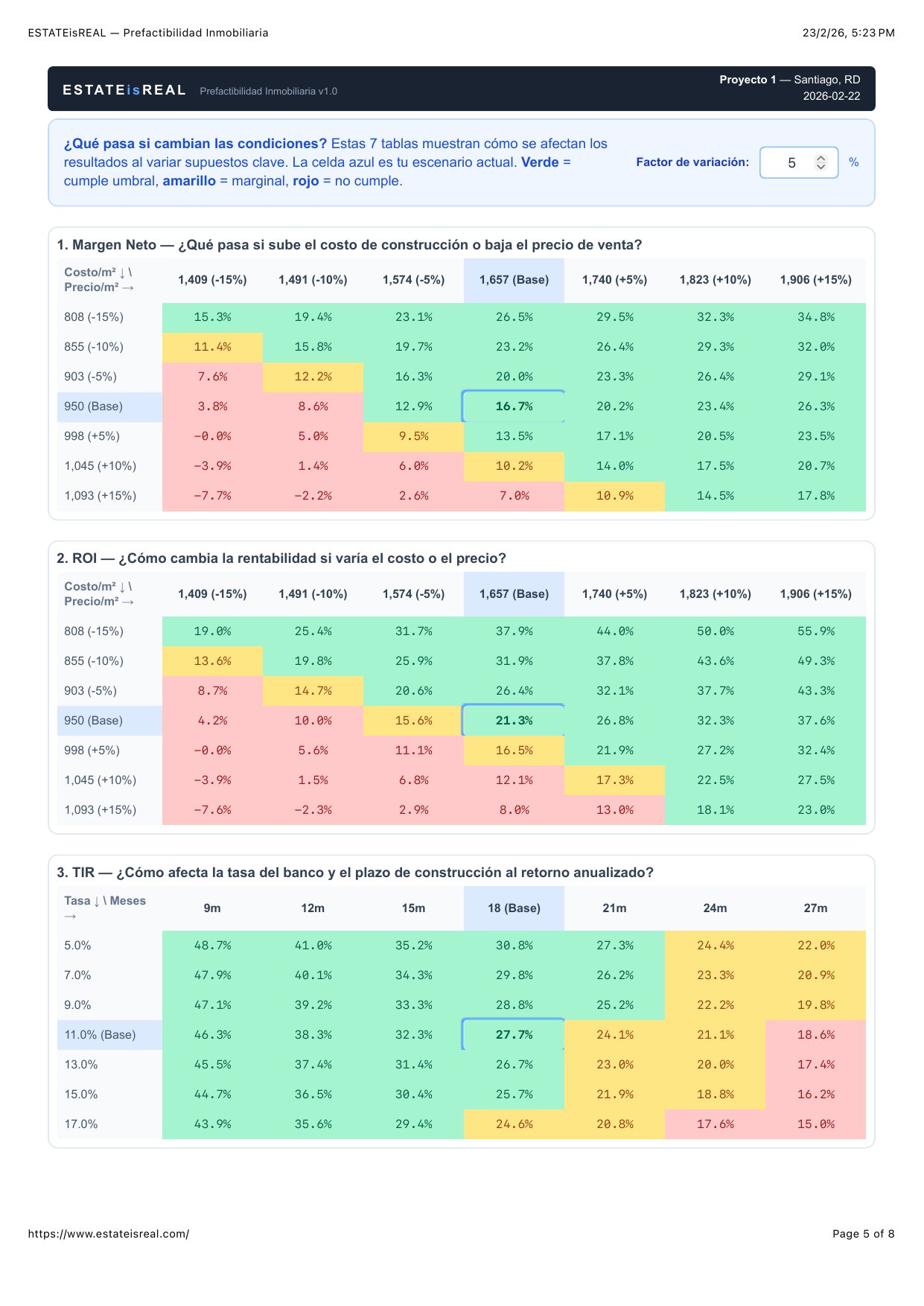
Task: Click the red 15.0% cell in TIR table
Action: click(815, 1124)
